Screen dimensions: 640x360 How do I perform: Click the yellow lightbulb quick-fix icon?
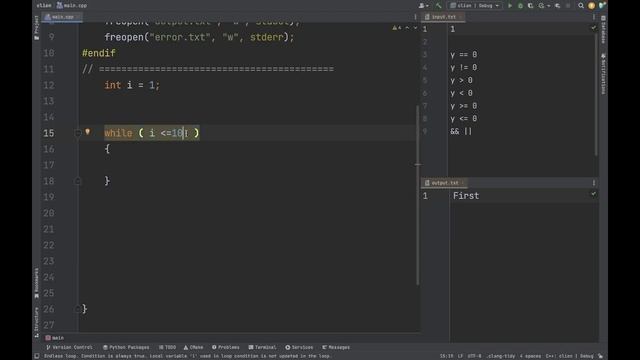(x=87, y=132)
